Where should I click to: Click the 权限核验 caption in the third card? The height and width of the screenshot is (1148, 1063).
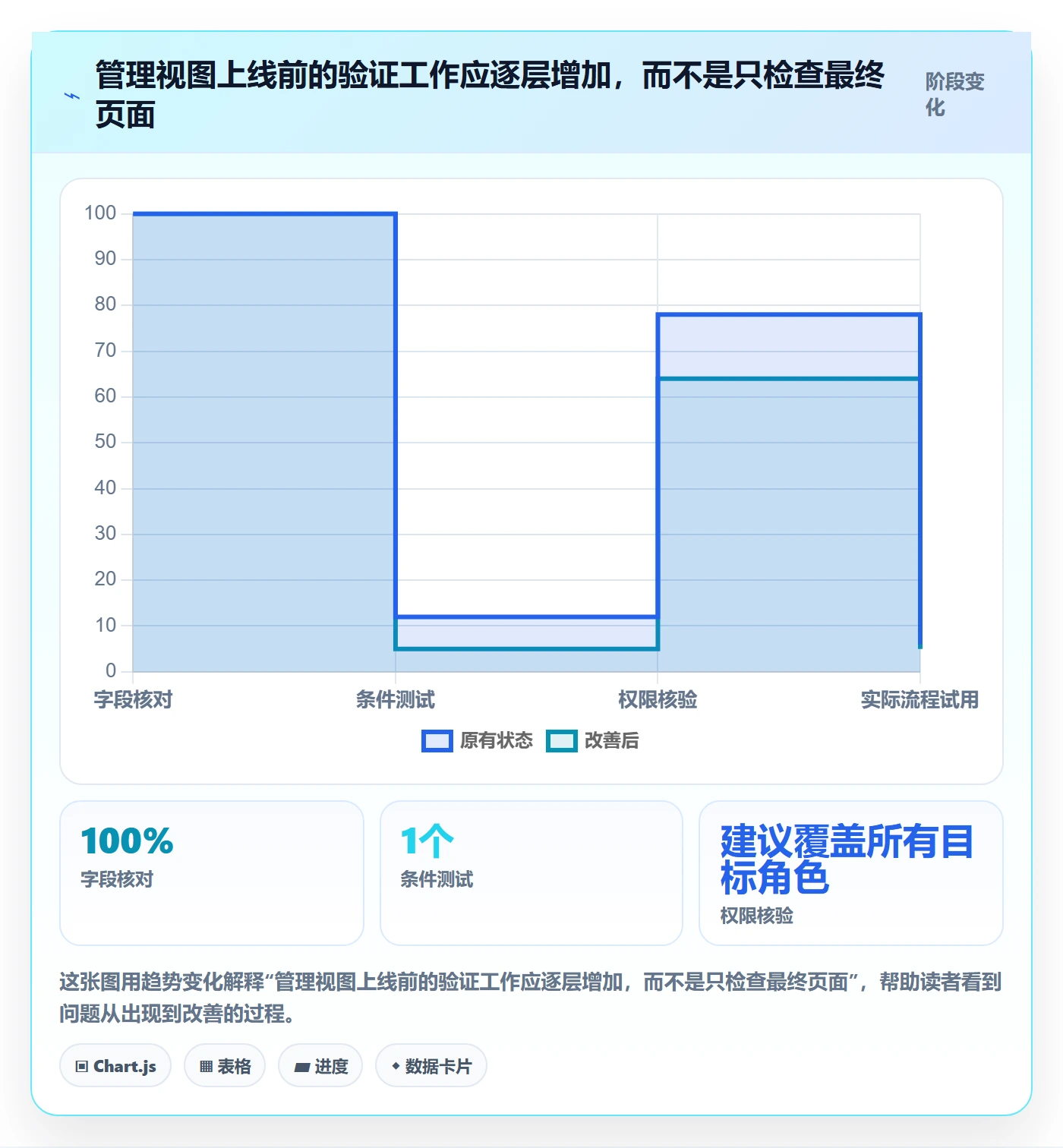(757, 916)
